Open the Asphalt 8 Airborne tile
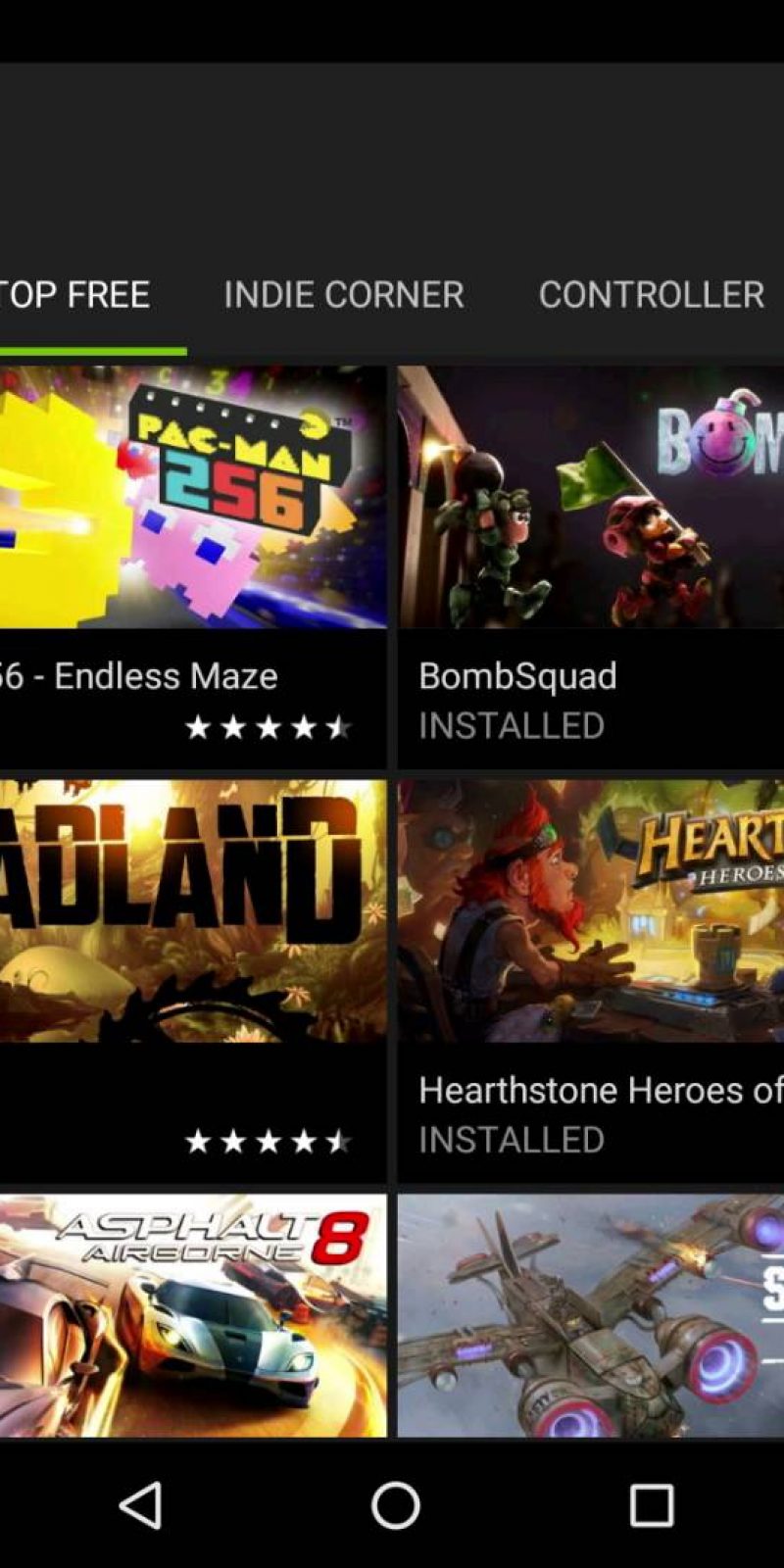 (193, 1315)
